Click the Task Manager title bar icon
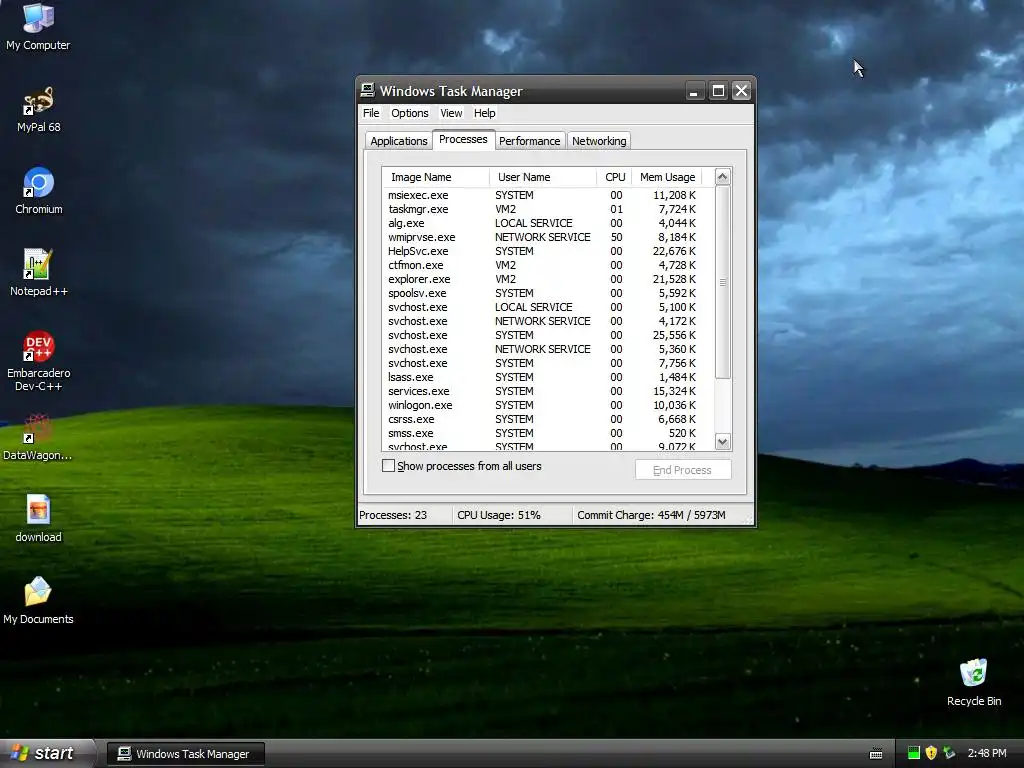Viewport: 1024px width, 768px height. (368, 90)
